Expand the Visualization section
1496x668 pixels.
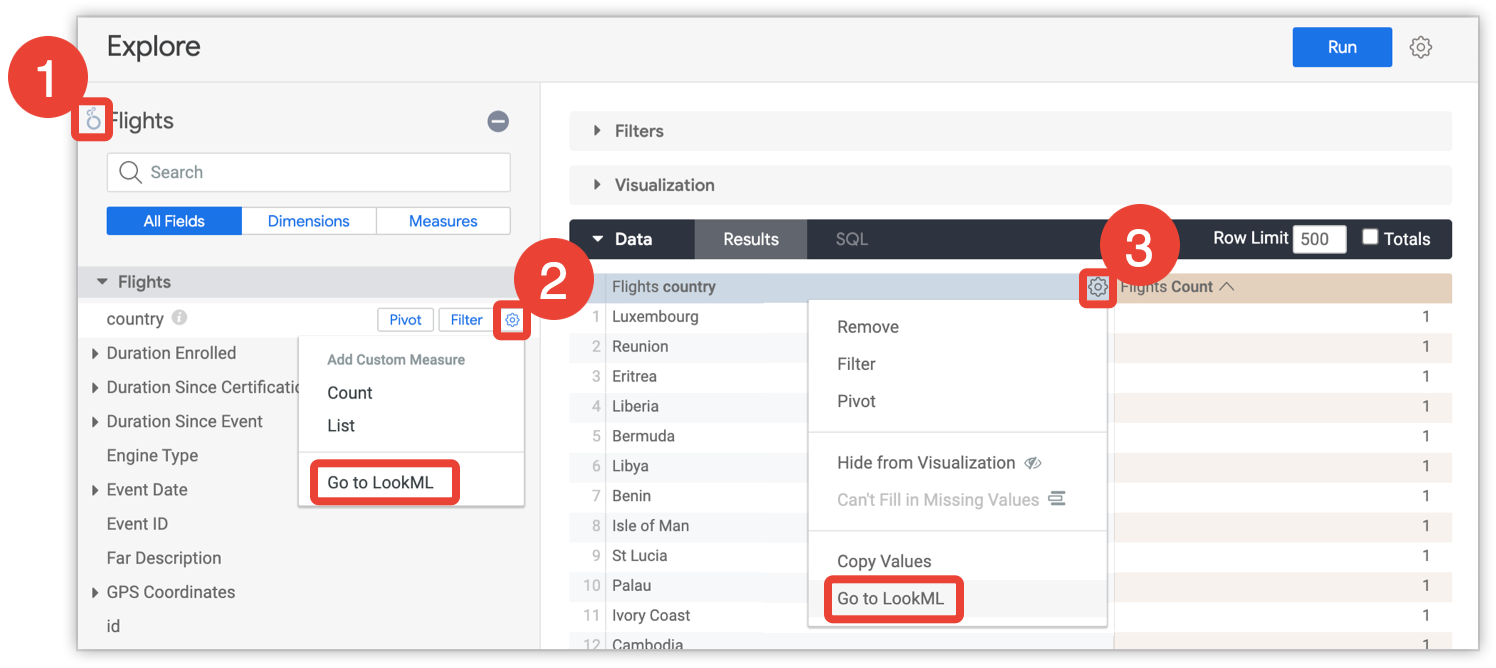597,185
